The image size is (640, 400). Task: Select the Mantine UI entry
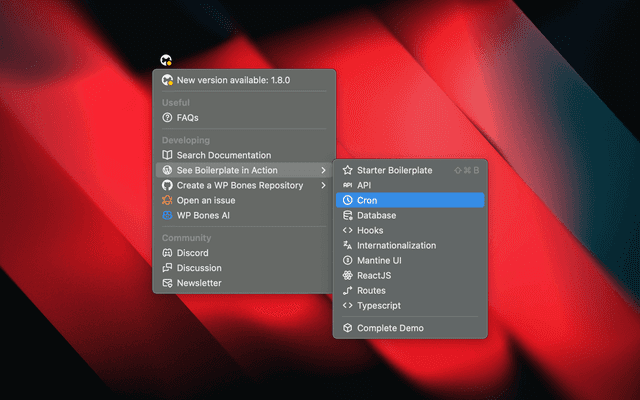(x=379, y=260)
